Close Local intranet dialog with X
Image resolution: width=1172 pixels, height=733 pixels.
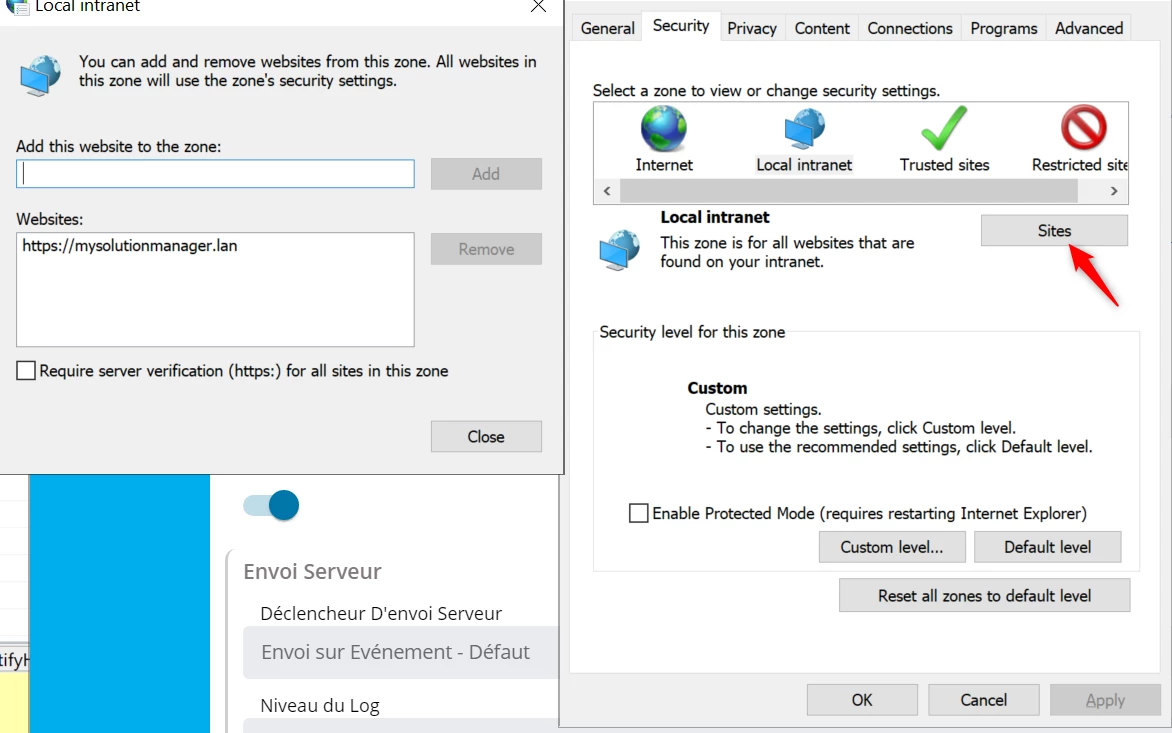tap(538, 7)
